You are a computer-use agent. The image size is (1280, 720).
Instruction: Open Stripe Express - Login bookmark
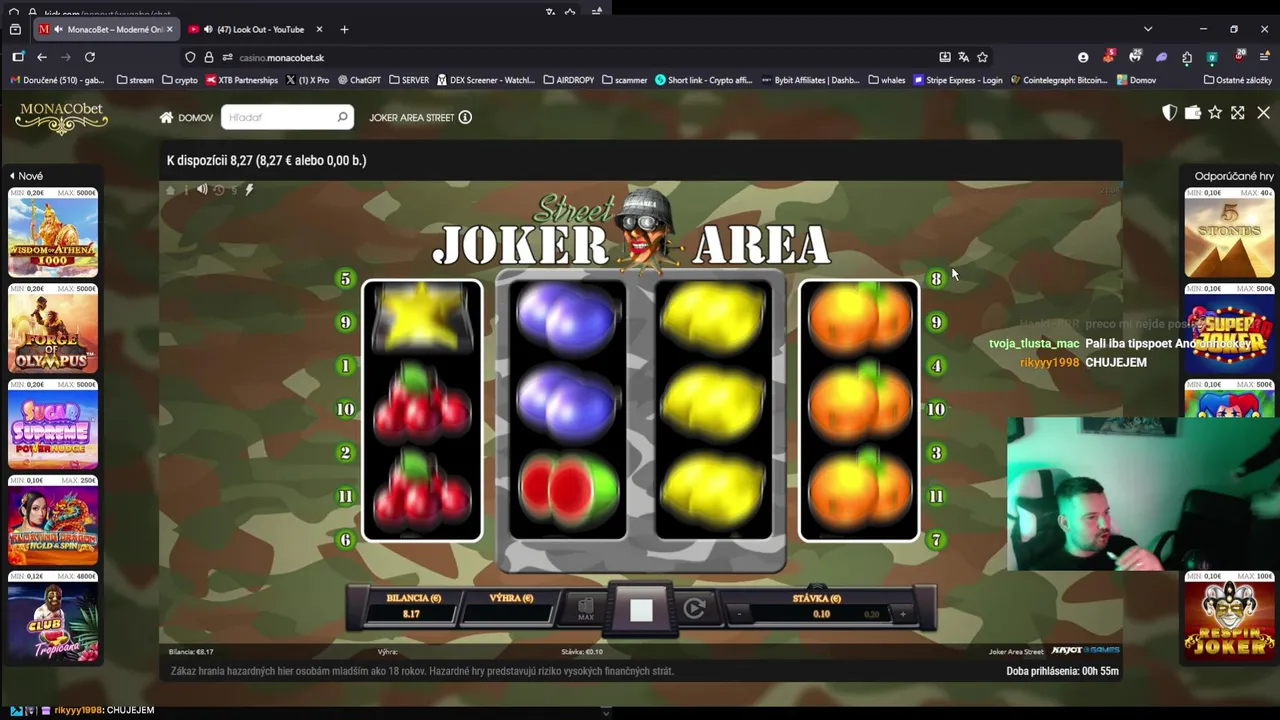click(x=958, y=80)
